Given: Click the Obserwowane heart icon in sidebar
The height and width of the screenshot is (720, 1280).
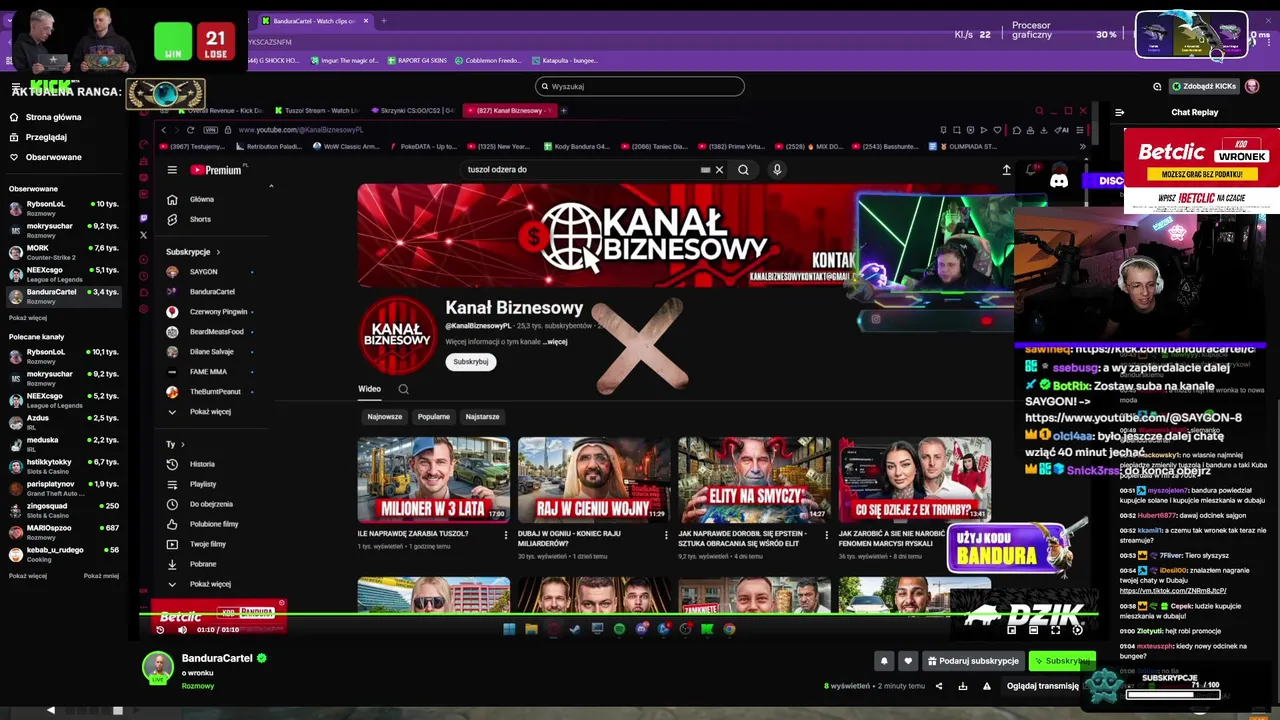Looking at the screenshot, I should [x=14, y=157].
